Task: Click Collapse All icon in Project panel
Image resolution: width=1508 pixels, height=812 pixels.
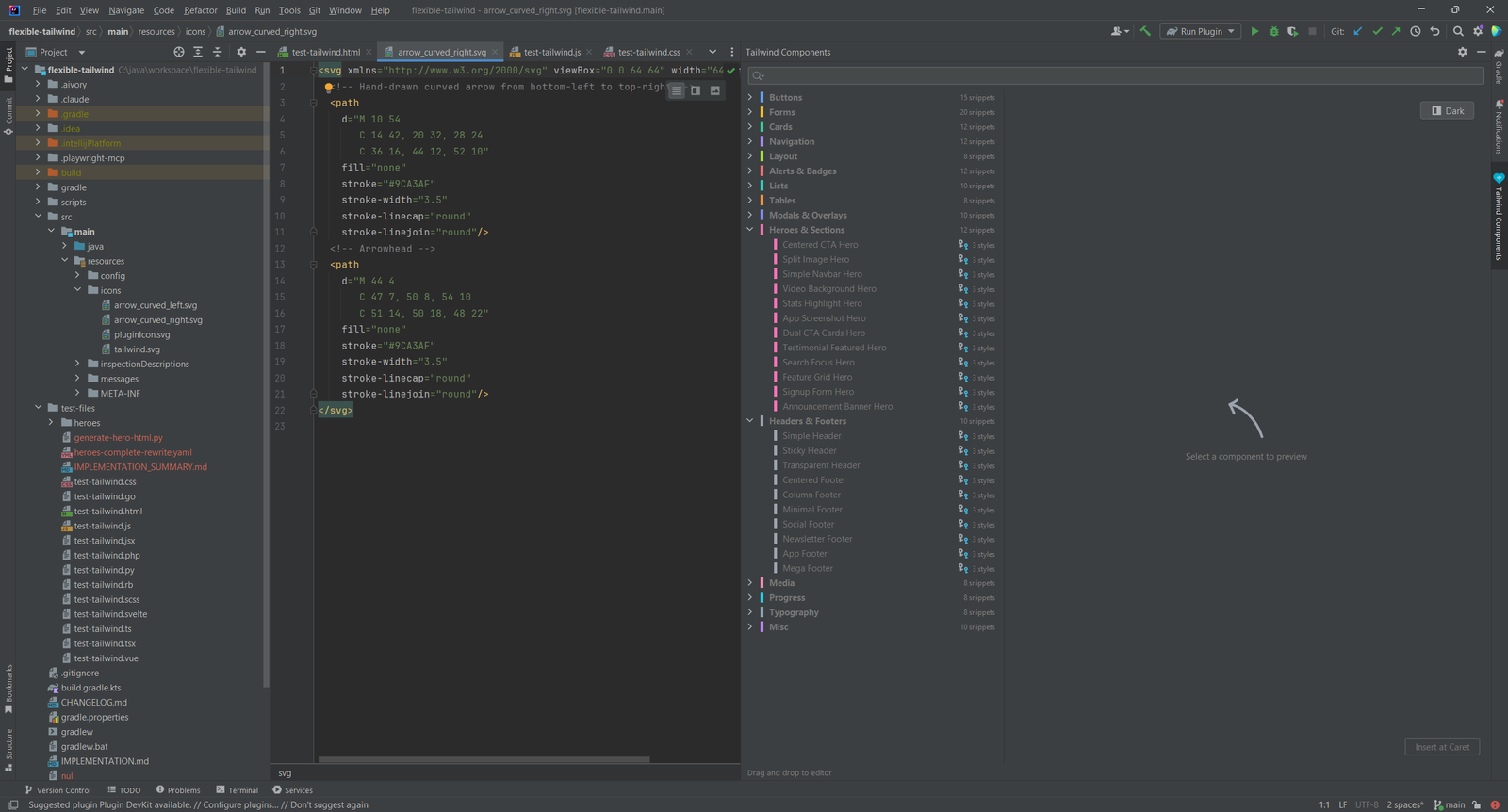Action: point(218,52)
